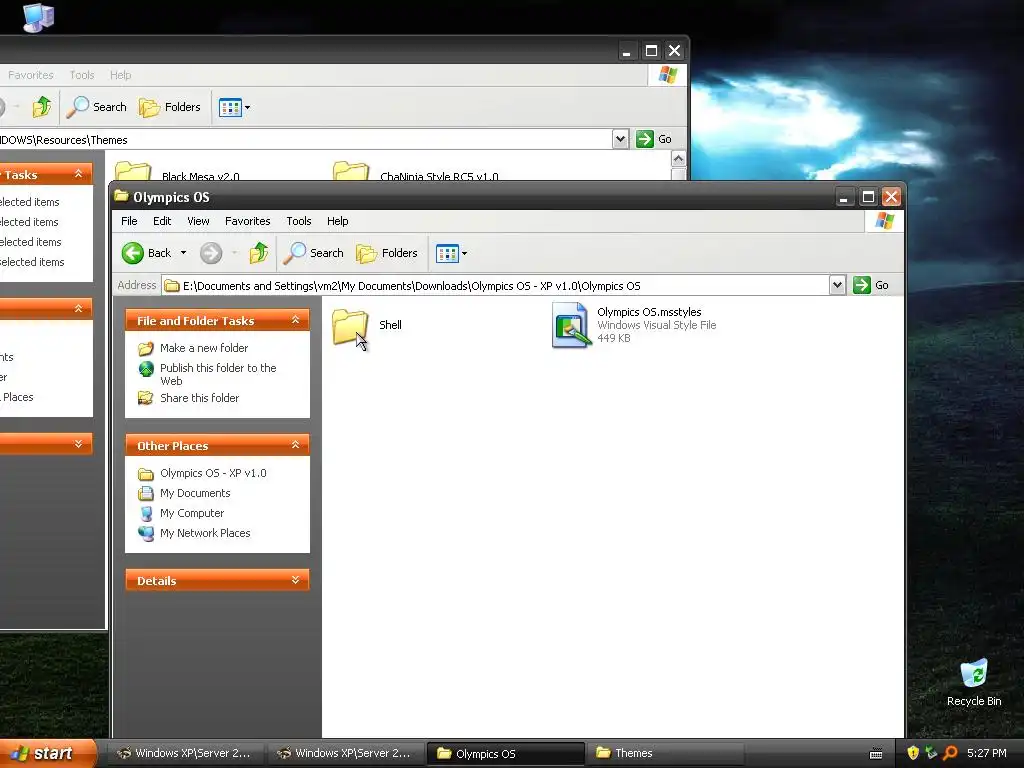Select the Olympics OS.msstyles file icon
Image resolution: width=1024 pixels, height=768 pixels.
point(571,325)
